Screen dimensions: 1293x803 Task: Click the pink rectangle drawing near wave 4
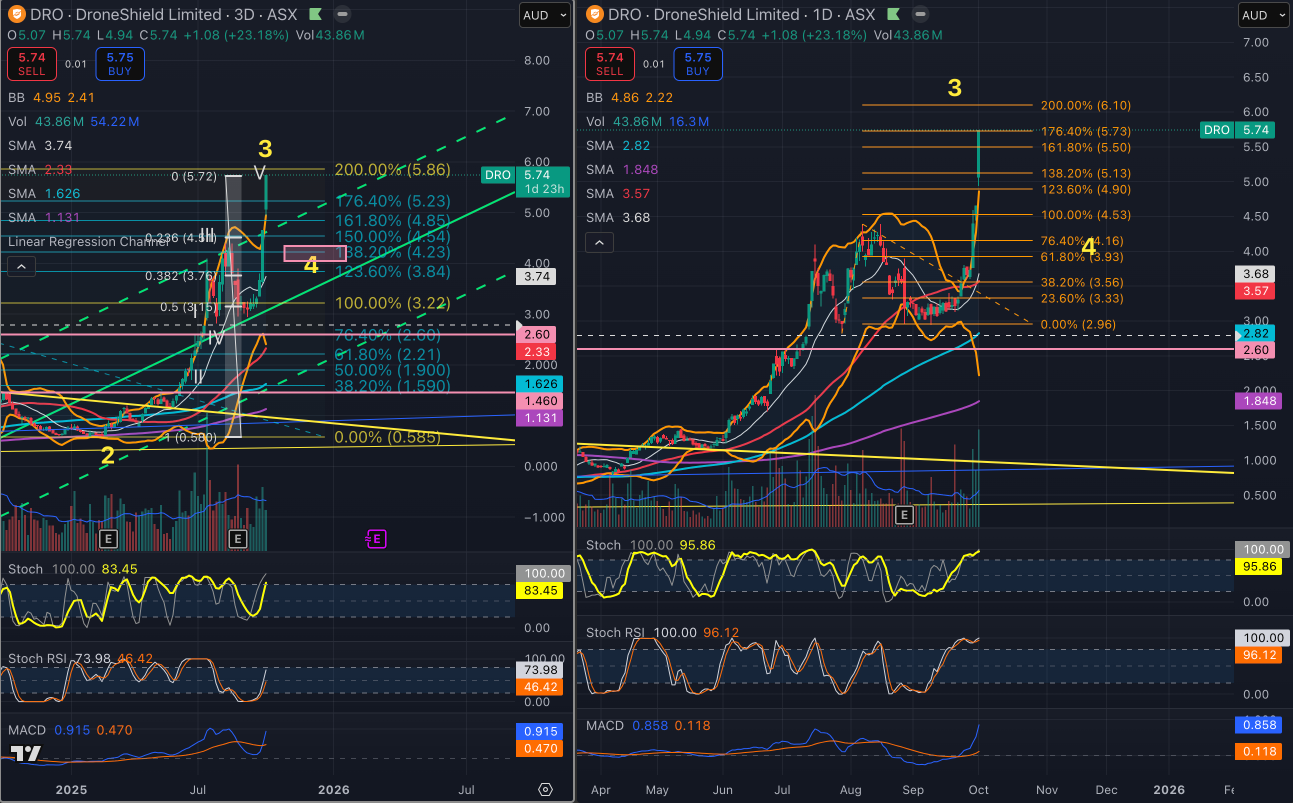click(x=315, y=254)
